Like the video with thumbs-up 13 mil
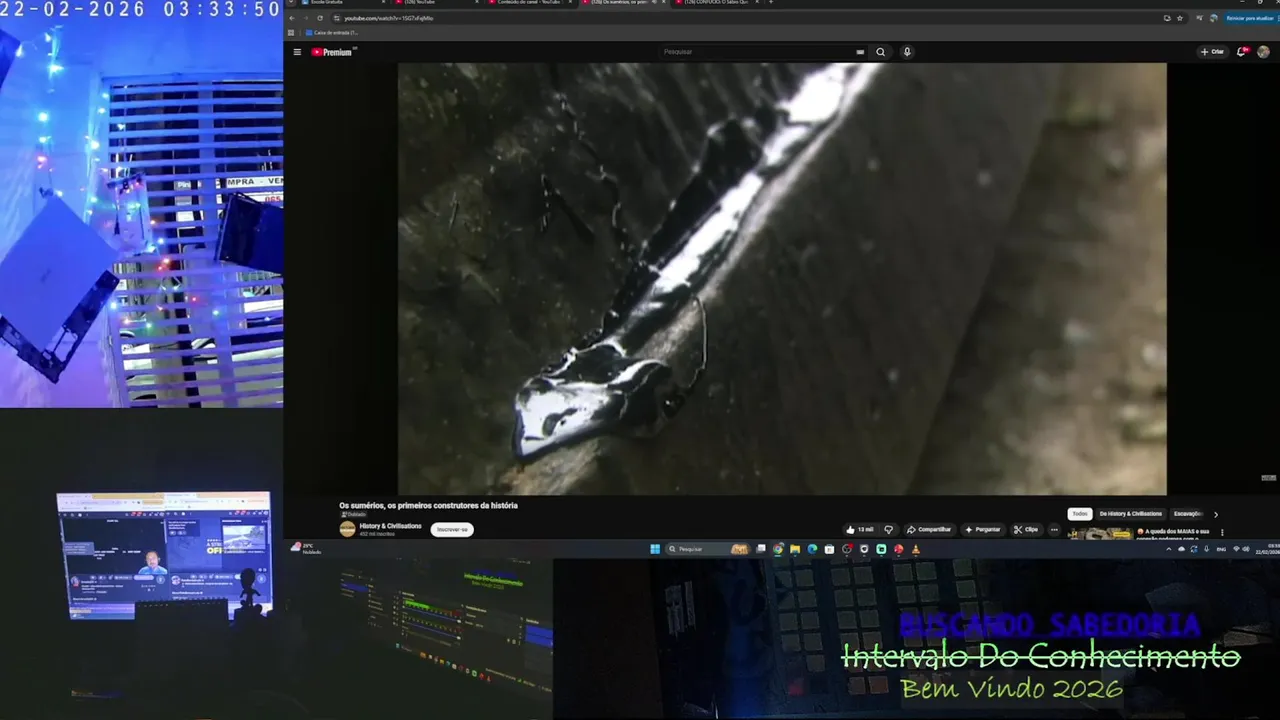The width and height of the screenshot is (1280, 720). point(859,529)
